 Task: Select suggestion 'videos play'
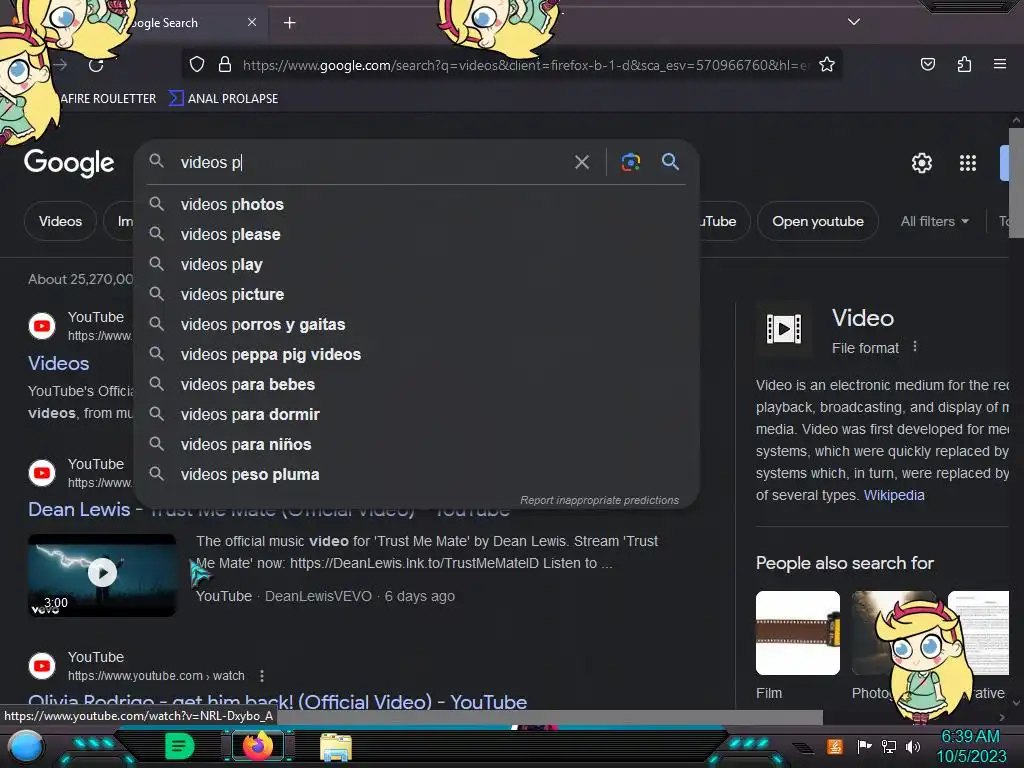click(x=417, y=264)
